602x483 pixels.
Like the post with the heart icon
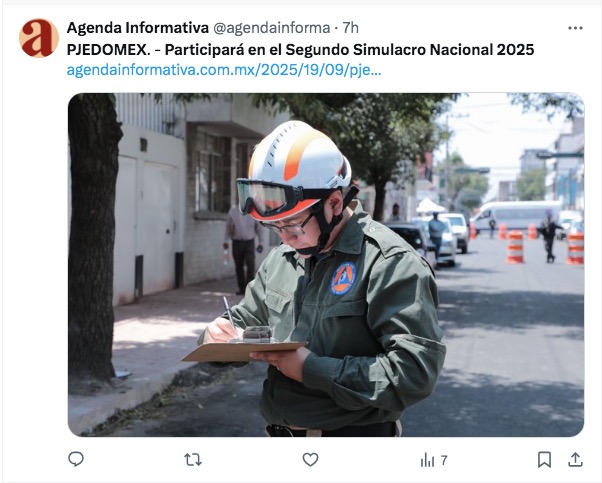tap(310, 459)
